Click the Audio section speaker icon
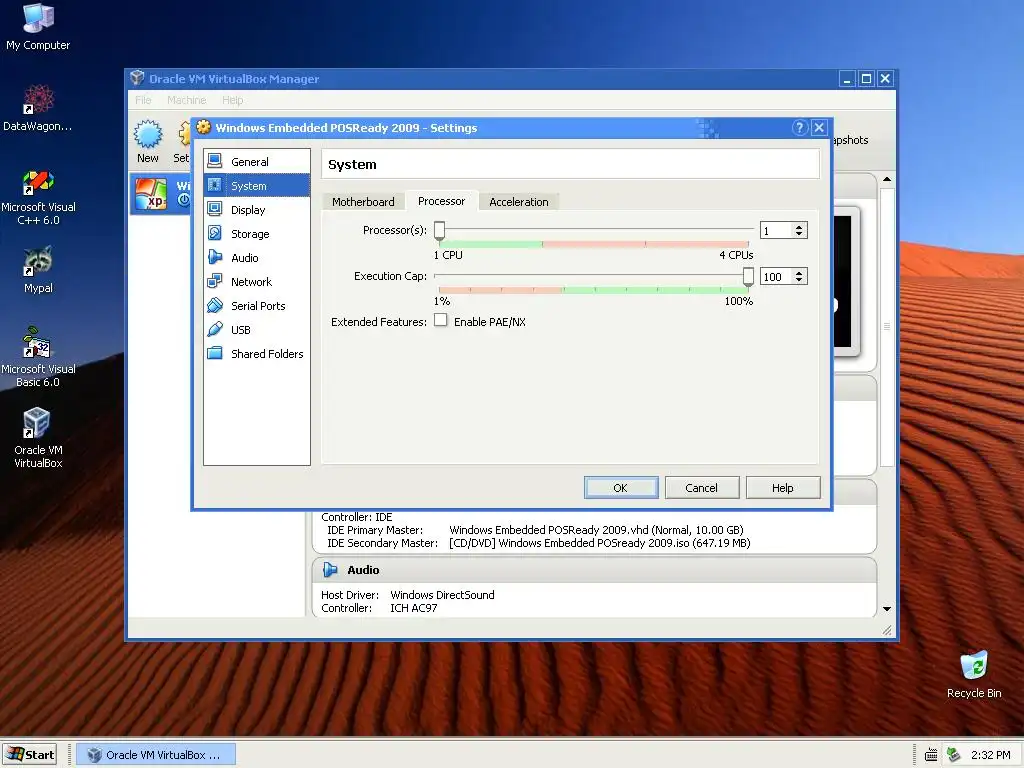The image size is (1024, 768). [x=330, y=570]
